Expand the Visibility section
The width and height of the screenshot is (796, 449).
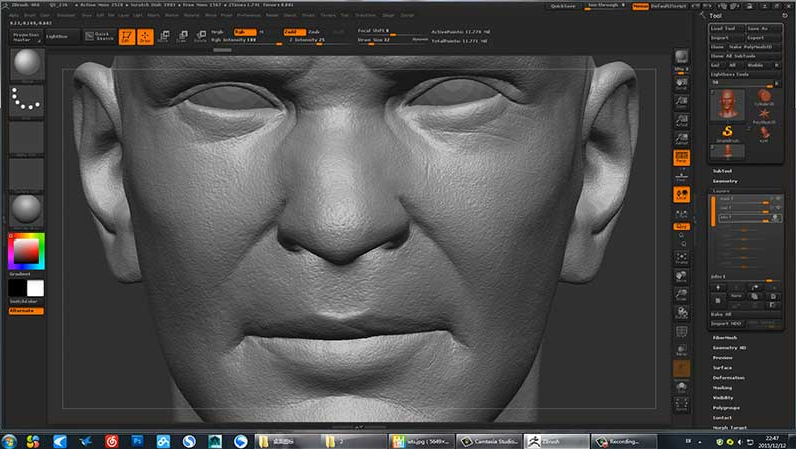click(x=723, y=397)
